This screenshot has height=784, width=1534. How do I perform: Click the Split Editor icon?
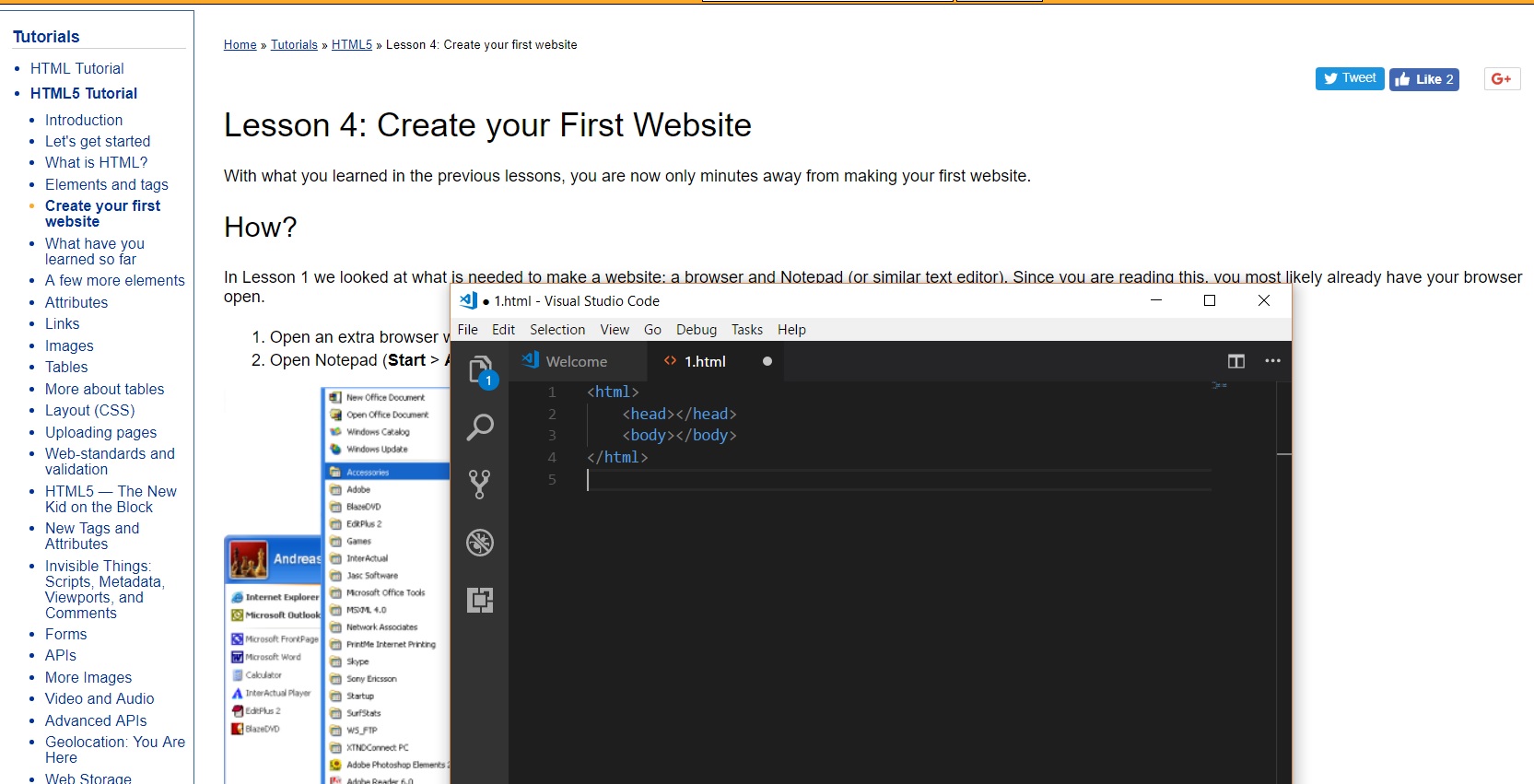coord(1236,361)
